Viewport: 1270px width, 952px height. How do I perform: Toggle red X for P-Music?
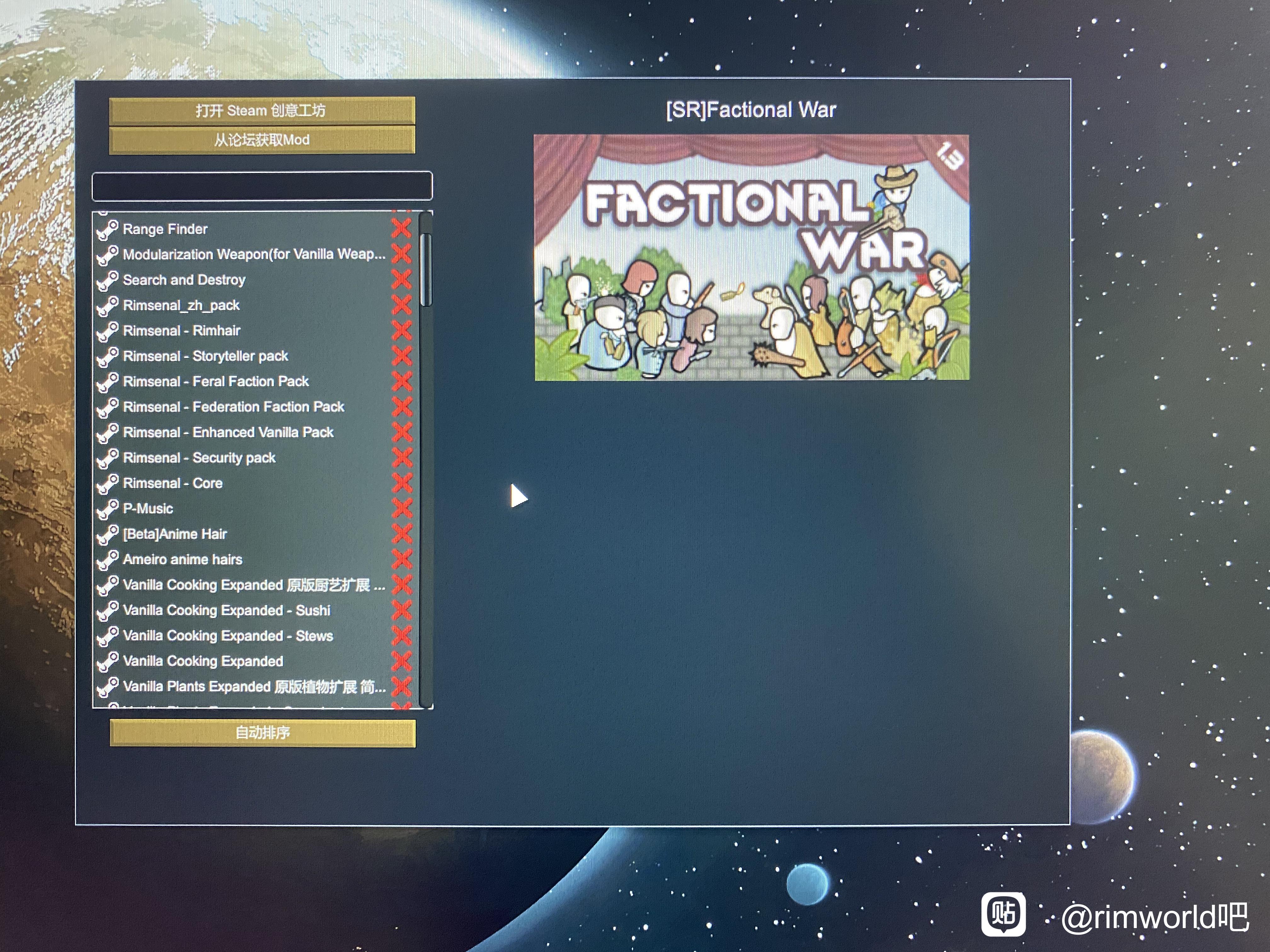click(x=401, y=508)
